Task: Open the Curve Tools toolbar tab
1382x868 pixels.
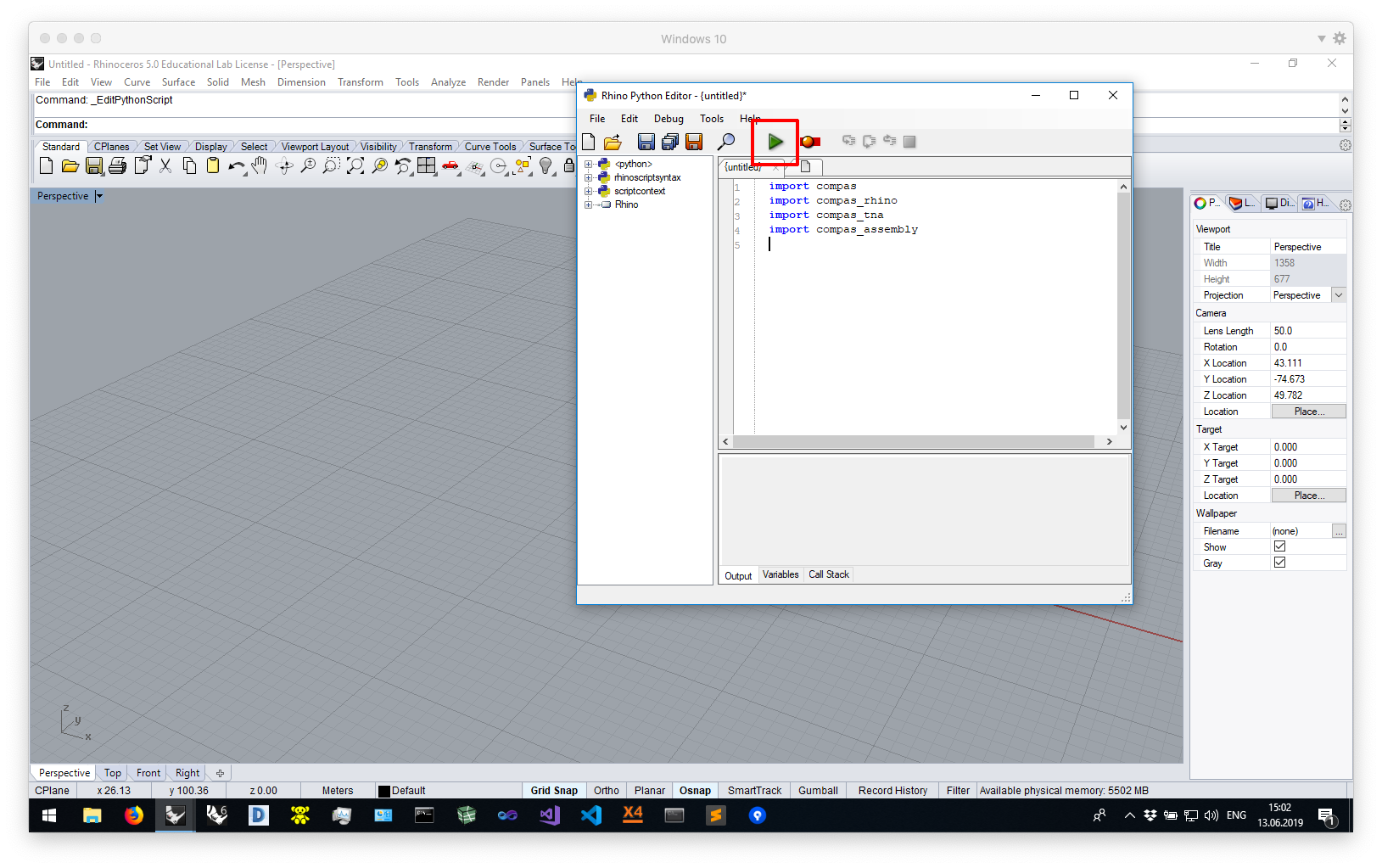Action: [490, 147]
